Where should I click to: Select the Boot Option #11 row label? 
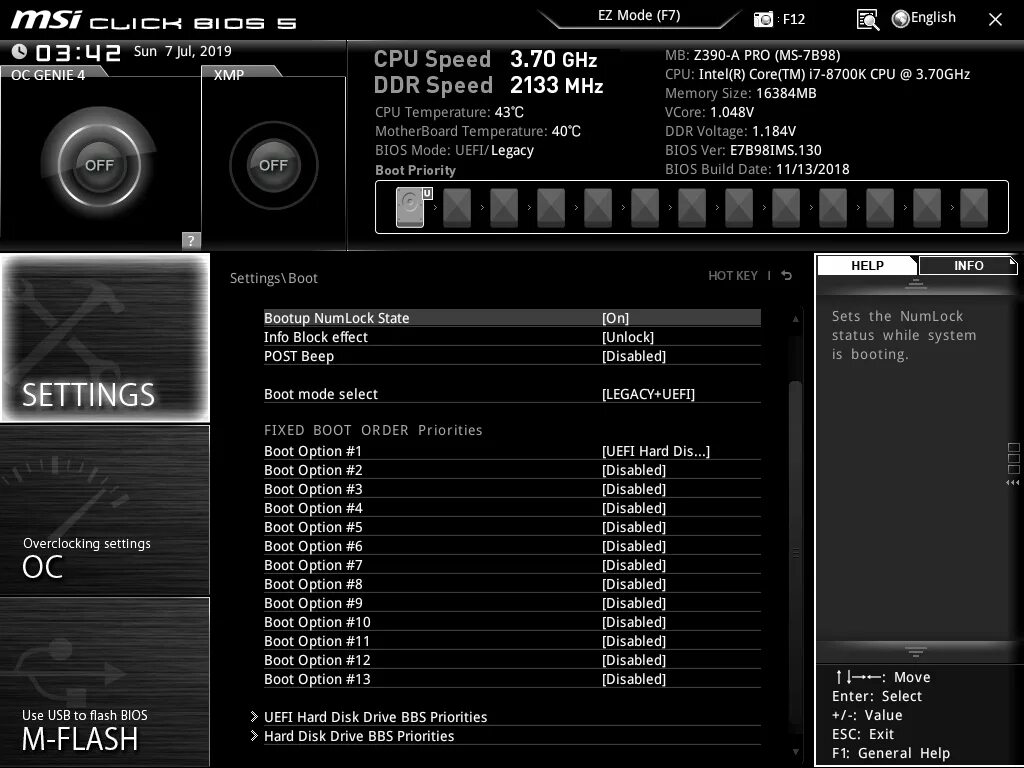[317, 641]
